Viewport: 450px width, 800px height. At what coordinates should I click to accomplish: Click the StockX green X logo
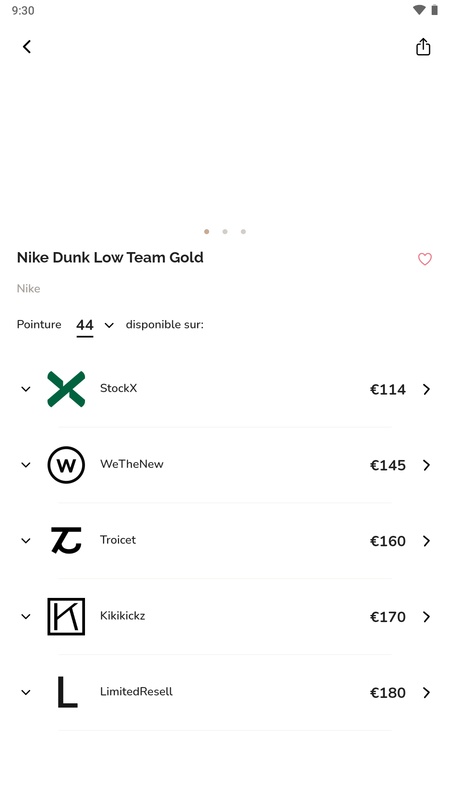coord(66,389)
